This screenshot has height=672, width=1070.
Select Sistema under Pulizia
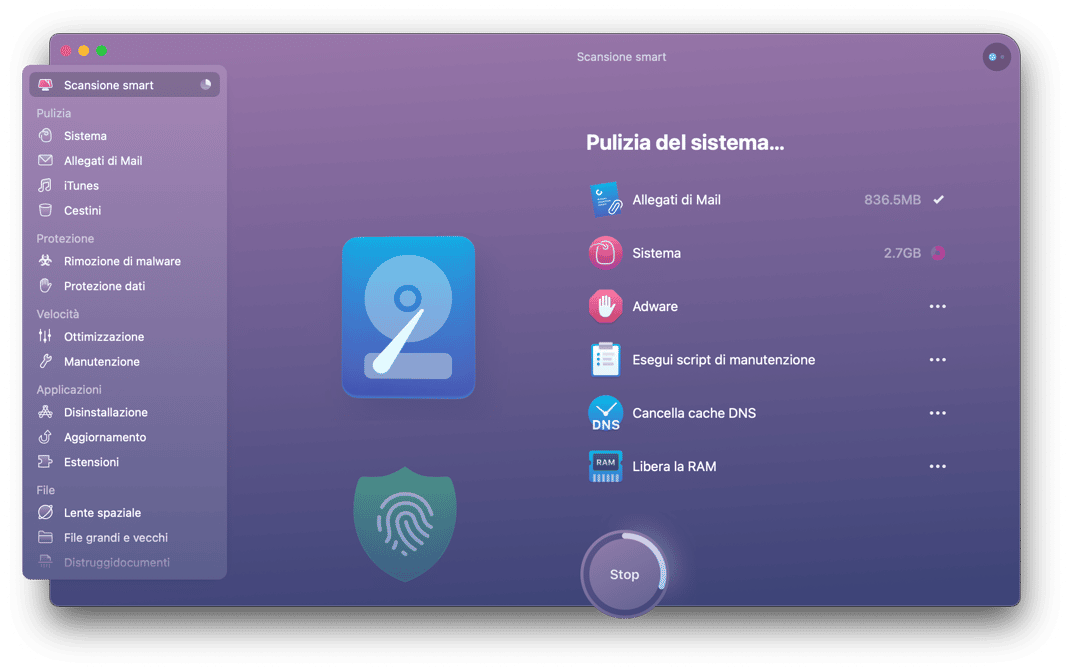pyautogui.click(x=124, y=135)
